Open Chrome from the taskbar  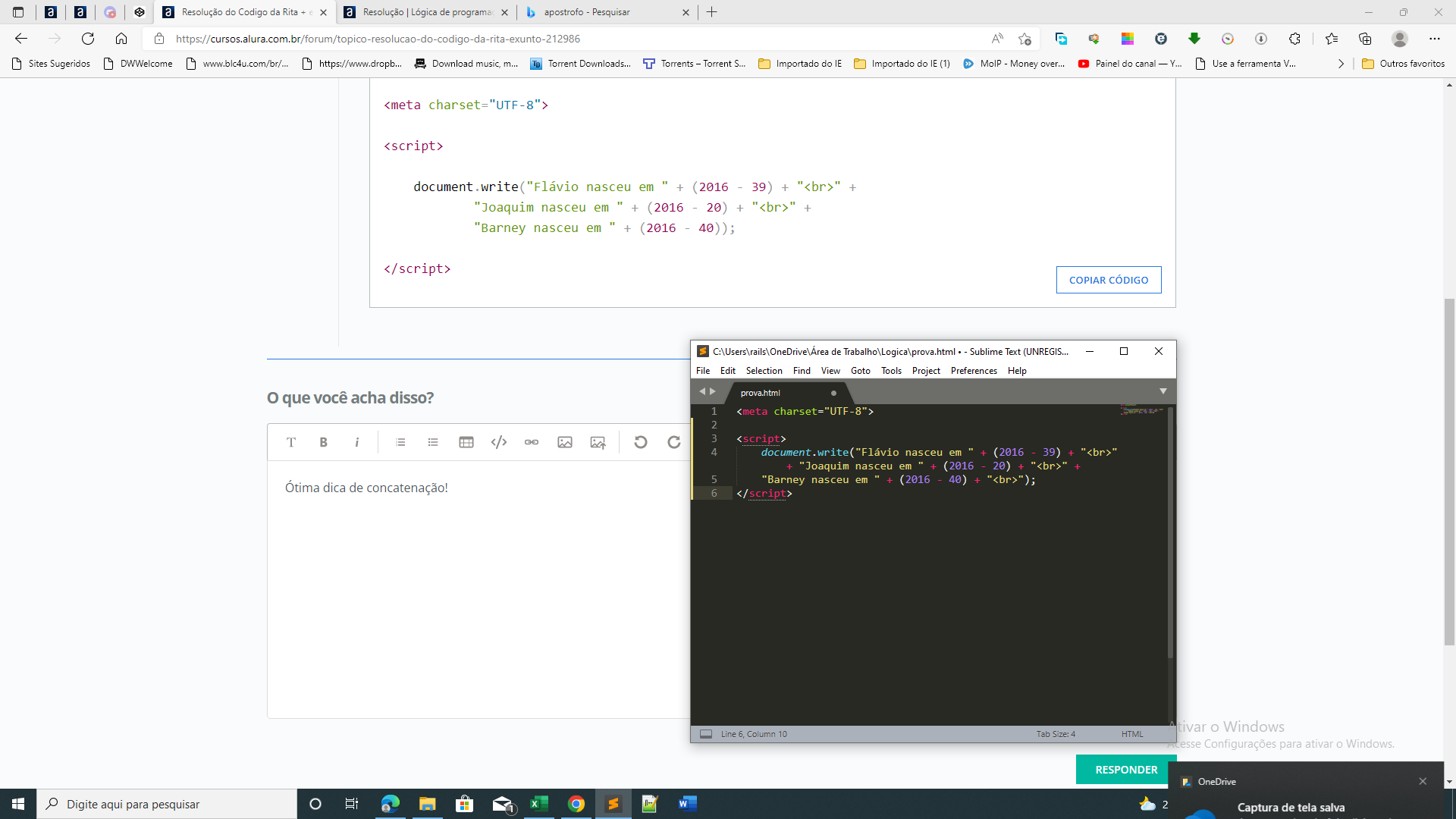pyautogui.click(x=576, y=804)
